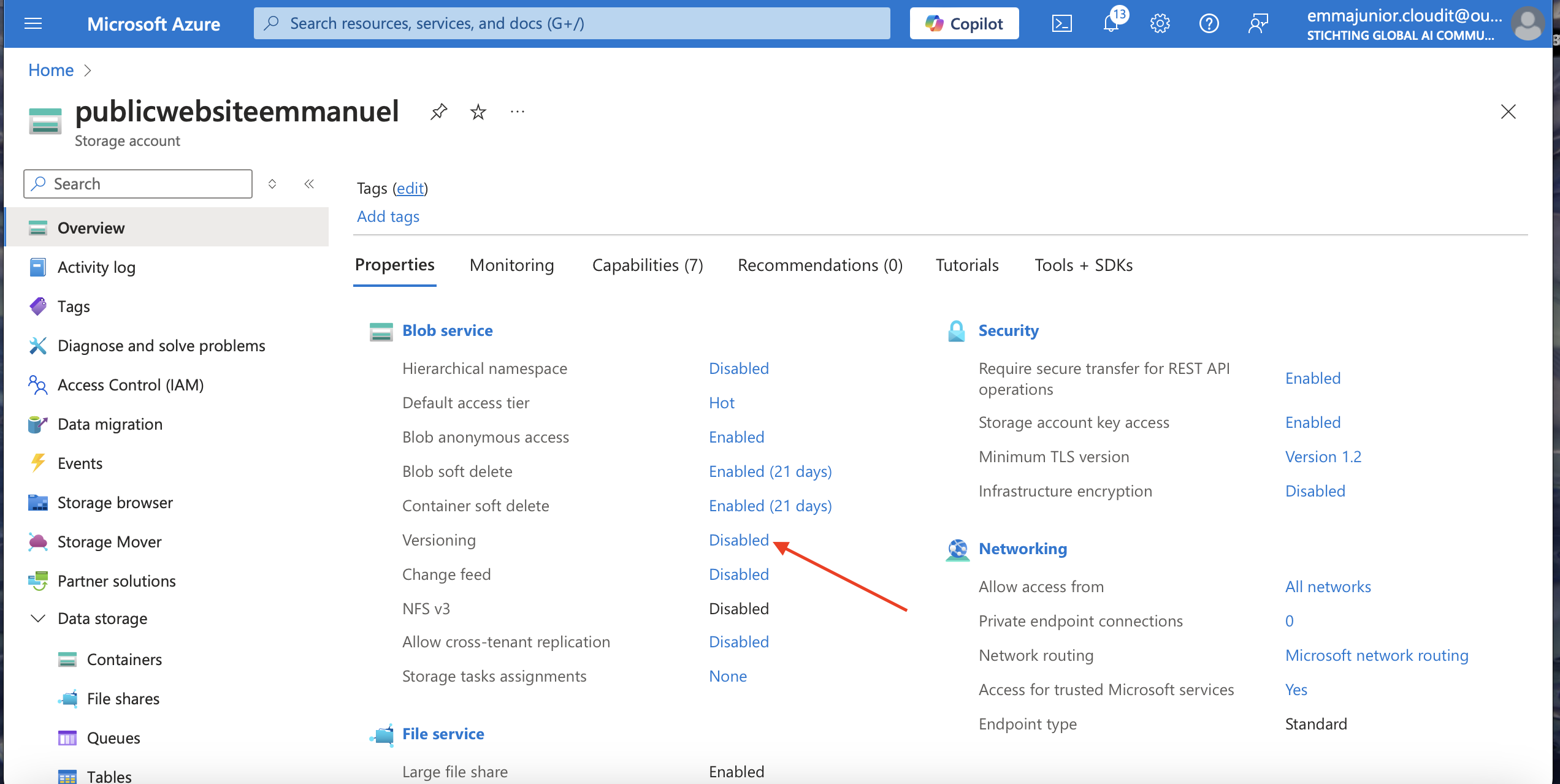
Task: Click Container soft delete Enabled (21 days)
Action: (x=770, y=506)
